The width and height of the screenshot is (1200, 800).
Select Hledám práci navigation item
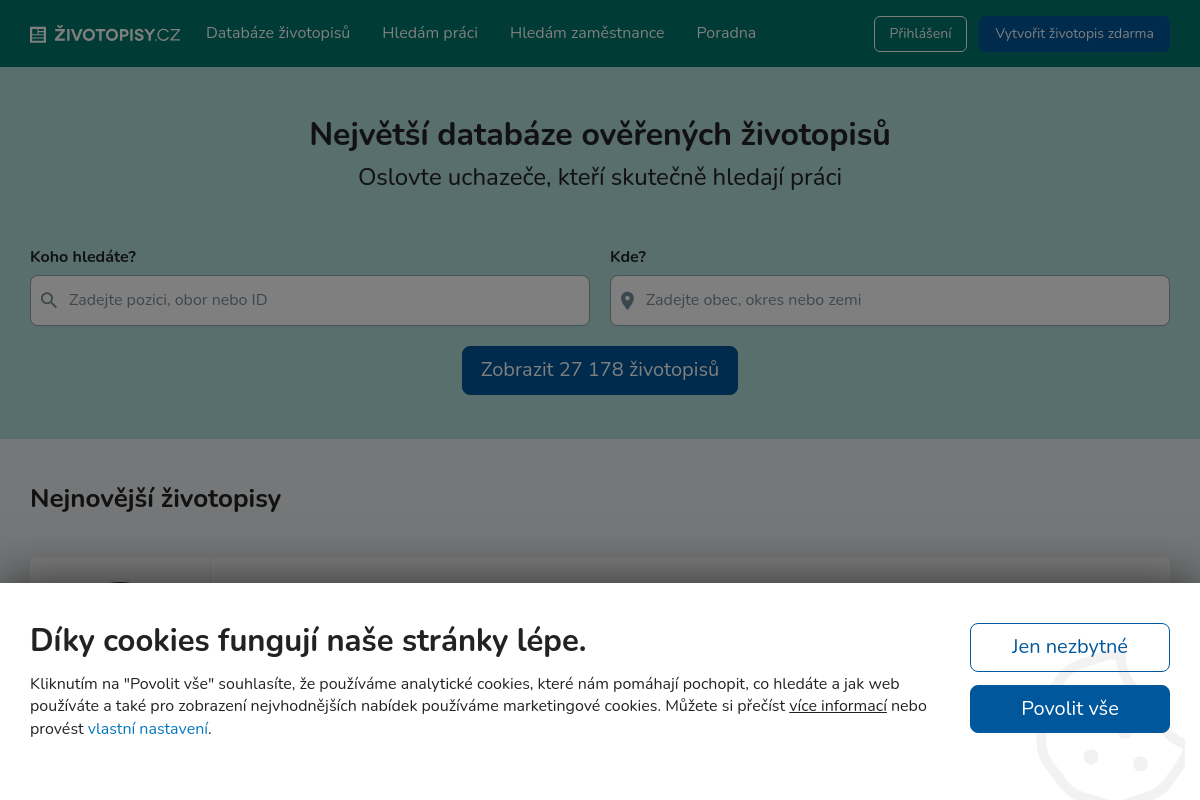pos(430,32)
